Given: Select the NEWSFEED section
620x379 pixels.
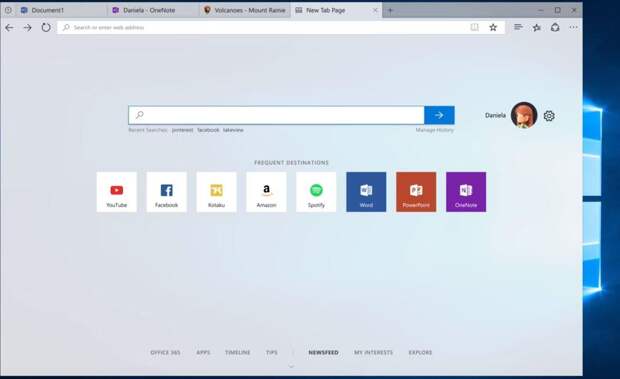Looking at the screenshot, I should (x=323, y=352).
